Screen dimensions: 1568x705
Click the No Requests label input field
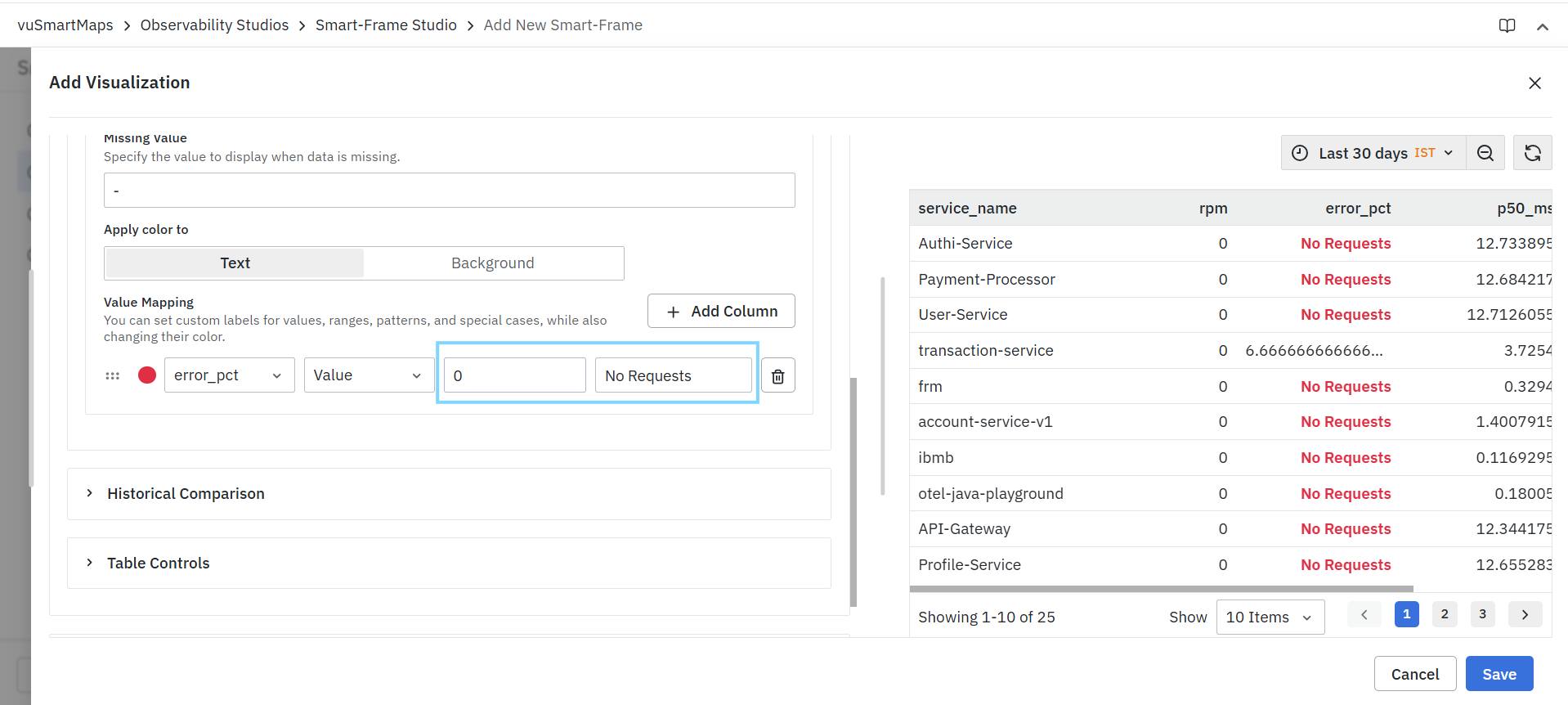pos(673,375)
